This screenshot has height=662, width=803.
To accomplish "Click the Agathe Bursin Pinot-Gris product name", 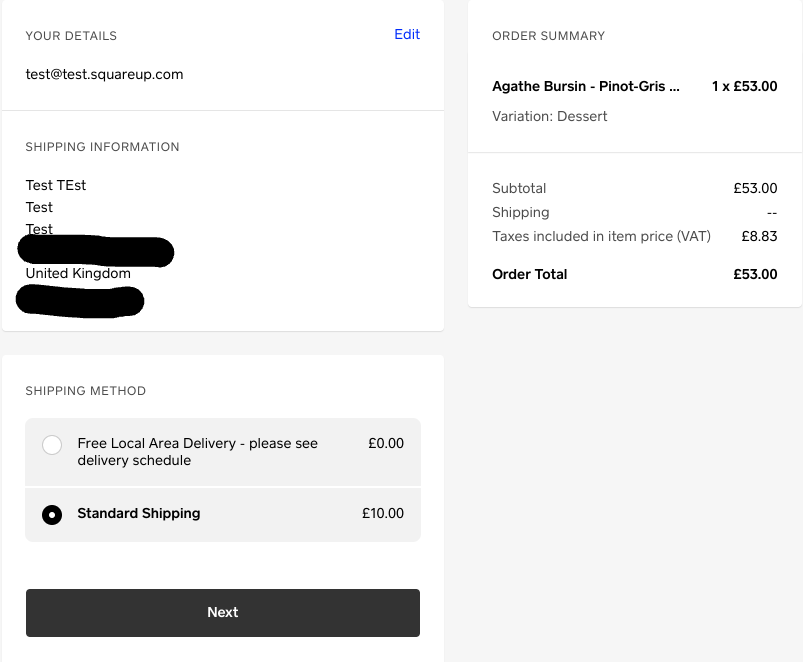I will click(x=585, y=87).
